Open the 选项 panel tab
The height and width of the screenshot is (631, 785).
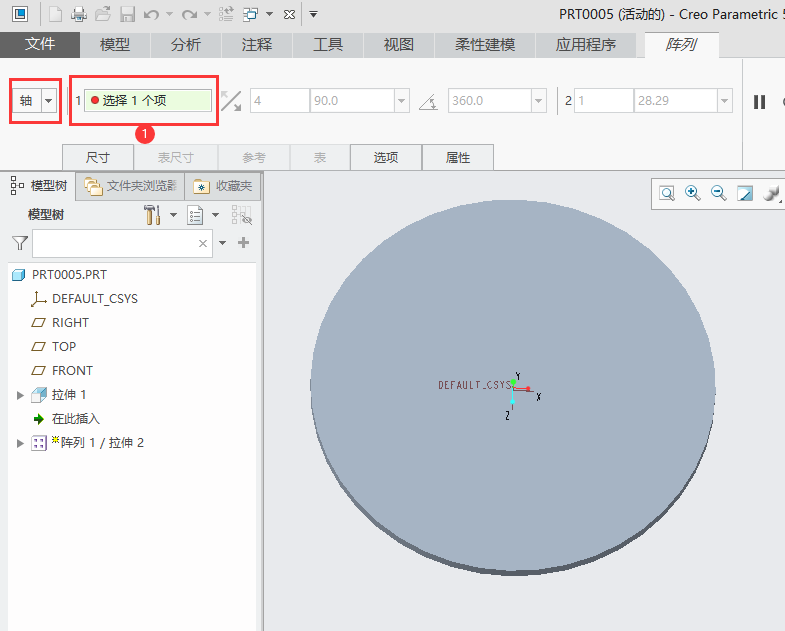[x=386, y=158]
